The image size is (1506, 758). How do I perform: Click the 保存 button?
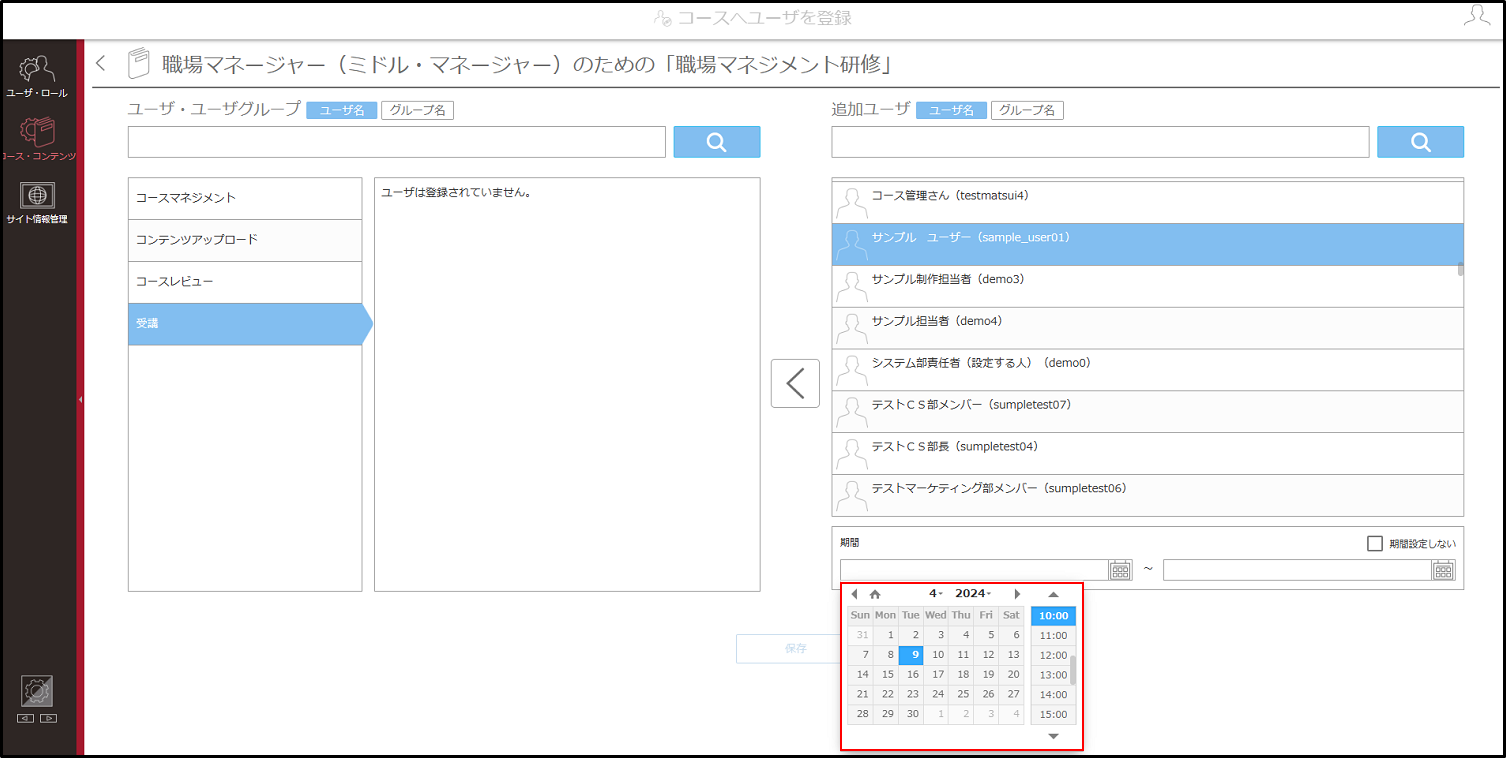[795, 648]
